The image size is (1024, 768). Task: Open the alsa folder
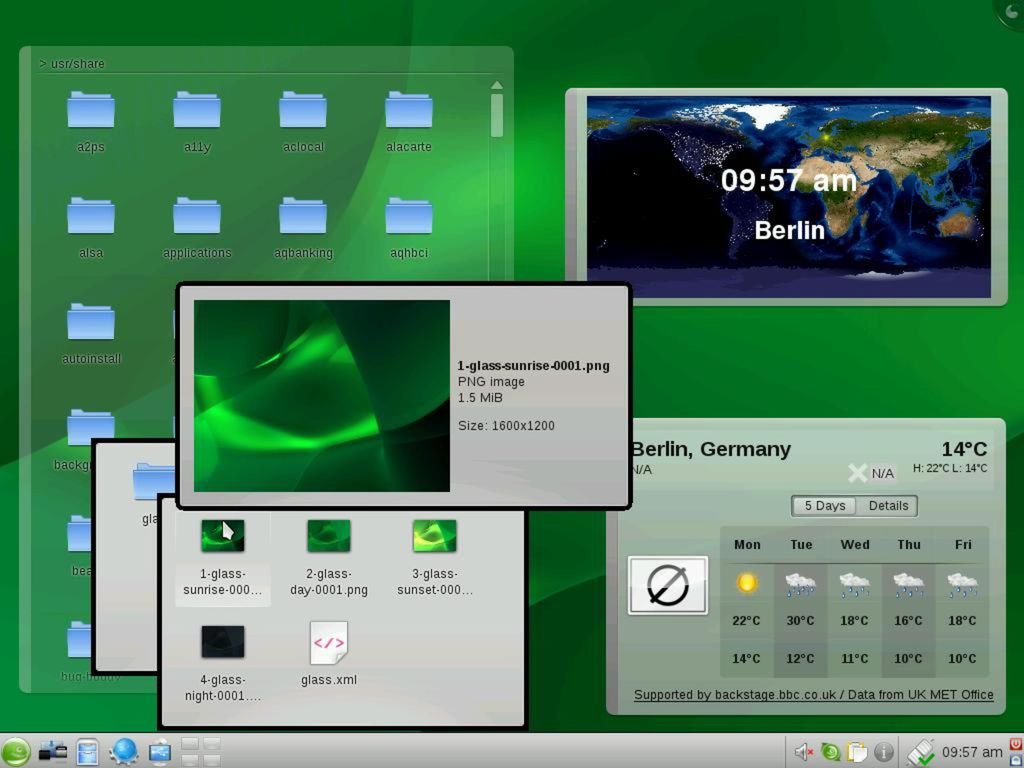(x=91, y=228)
